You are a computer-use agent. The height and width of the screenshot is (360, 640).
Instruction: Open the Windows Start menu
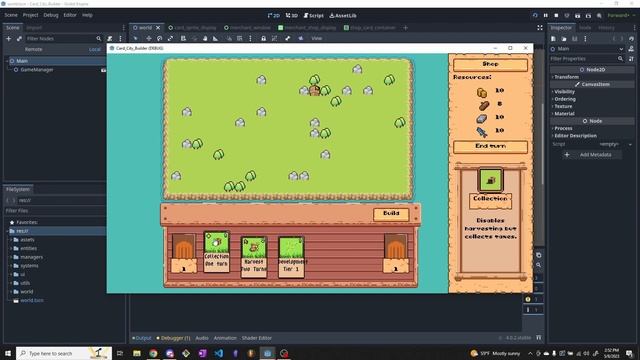(x=7, y=353)
